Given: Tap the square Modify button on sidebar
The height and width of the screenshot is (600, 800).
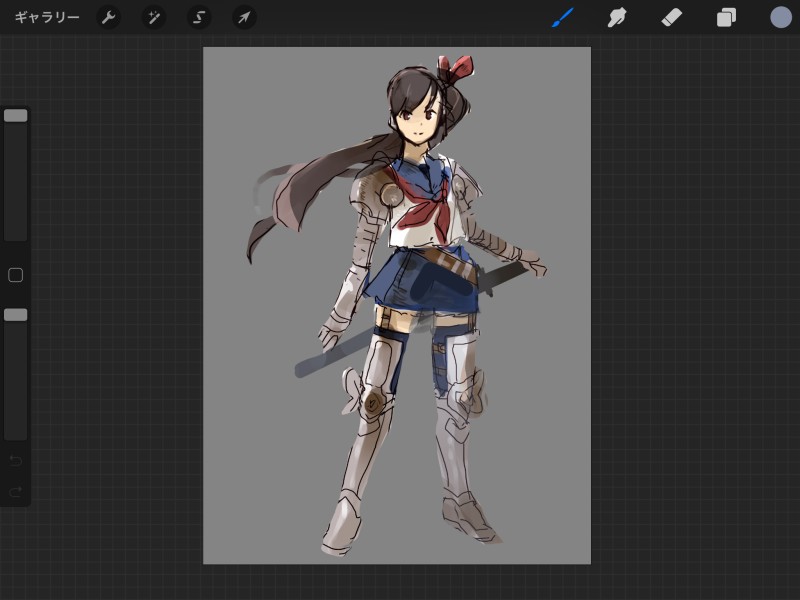Looking at the screenshot, I should tap(16, 275).
